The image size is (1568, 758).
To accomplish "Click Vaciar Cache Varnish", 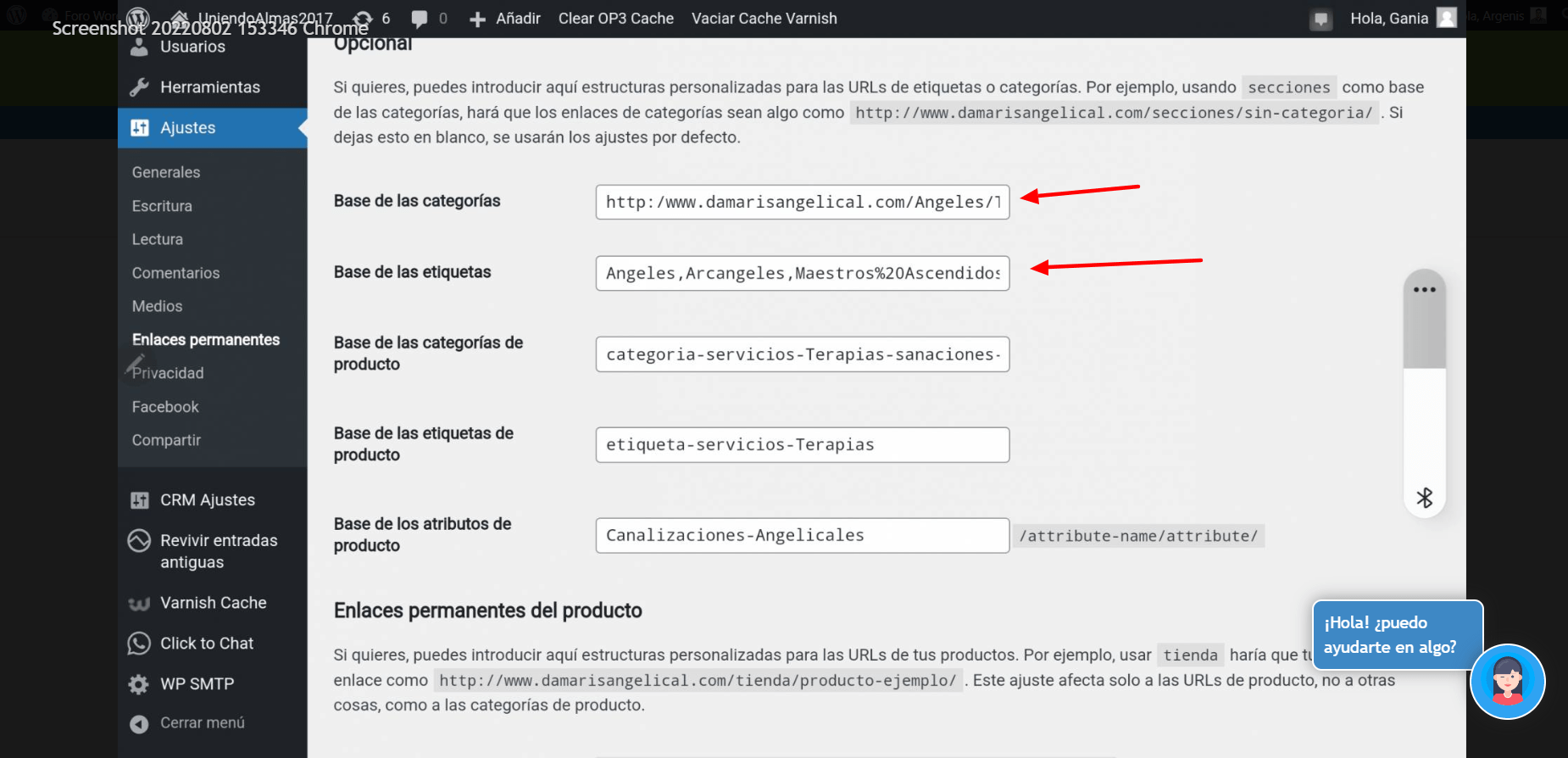I will coord(765,19).
